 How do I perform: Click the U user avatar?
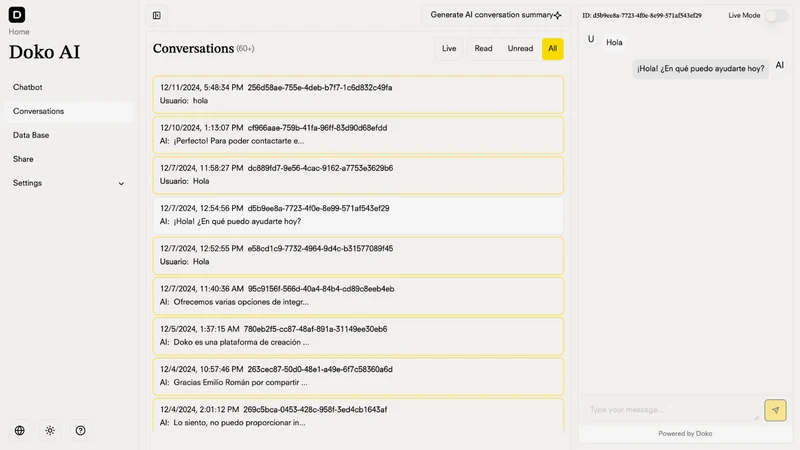[x=591, y=39]
